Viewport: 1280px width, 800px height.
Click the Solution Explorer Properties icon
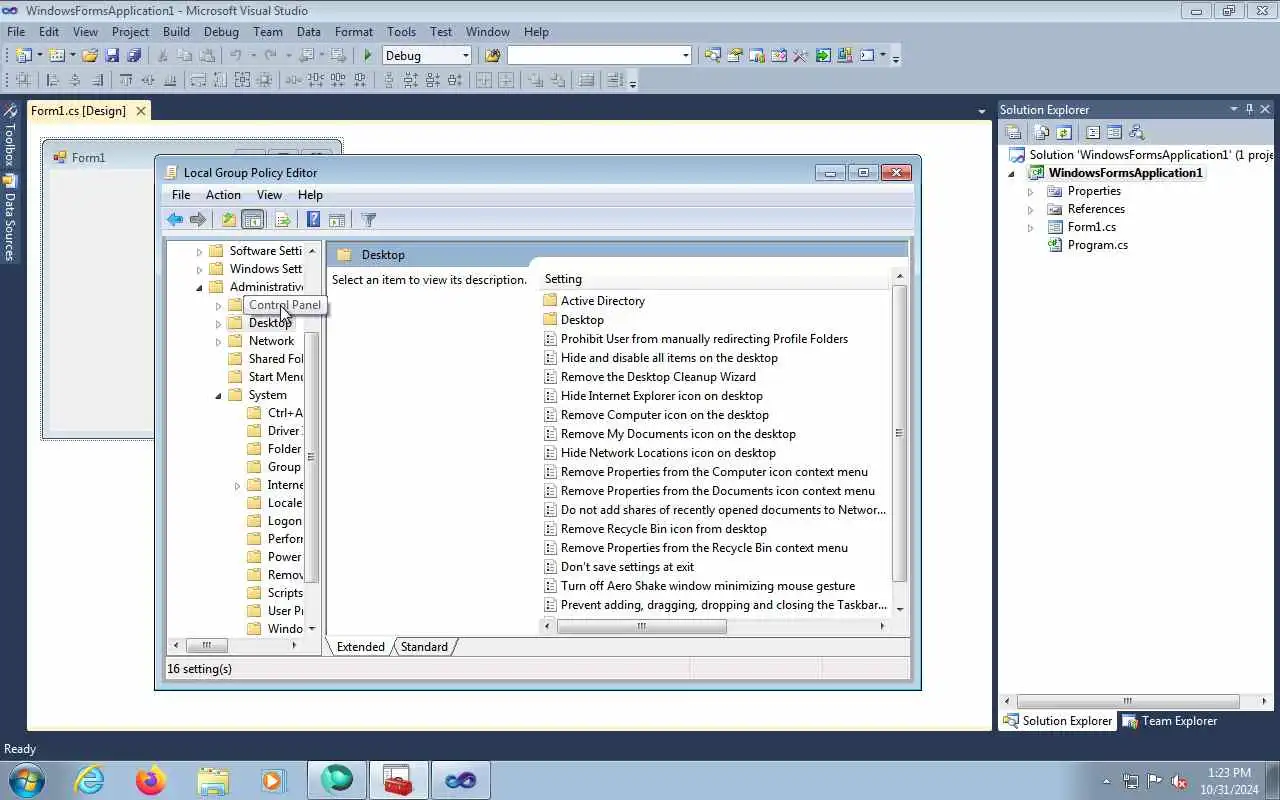click(x=1013, y=132)
